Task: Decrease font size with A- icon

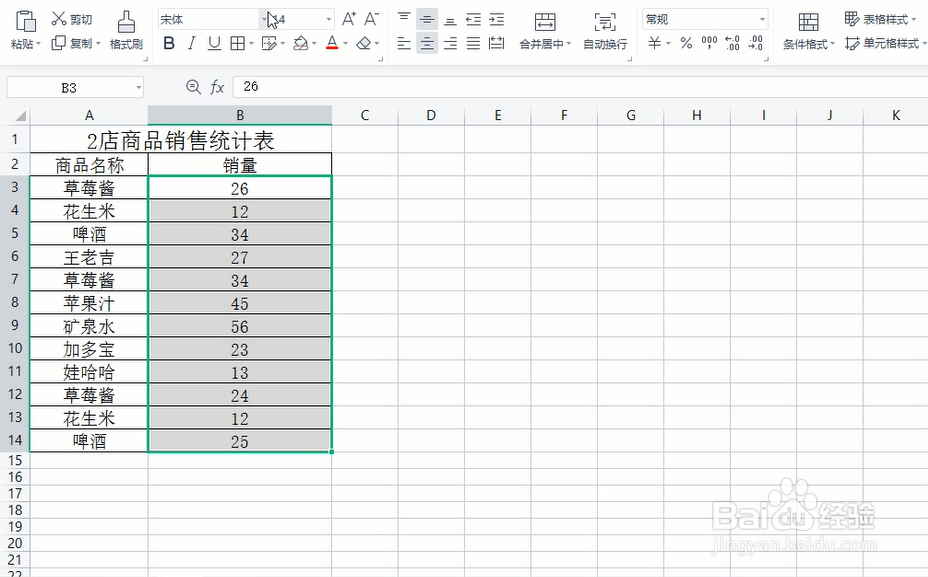Action: [x=371, y=20]
